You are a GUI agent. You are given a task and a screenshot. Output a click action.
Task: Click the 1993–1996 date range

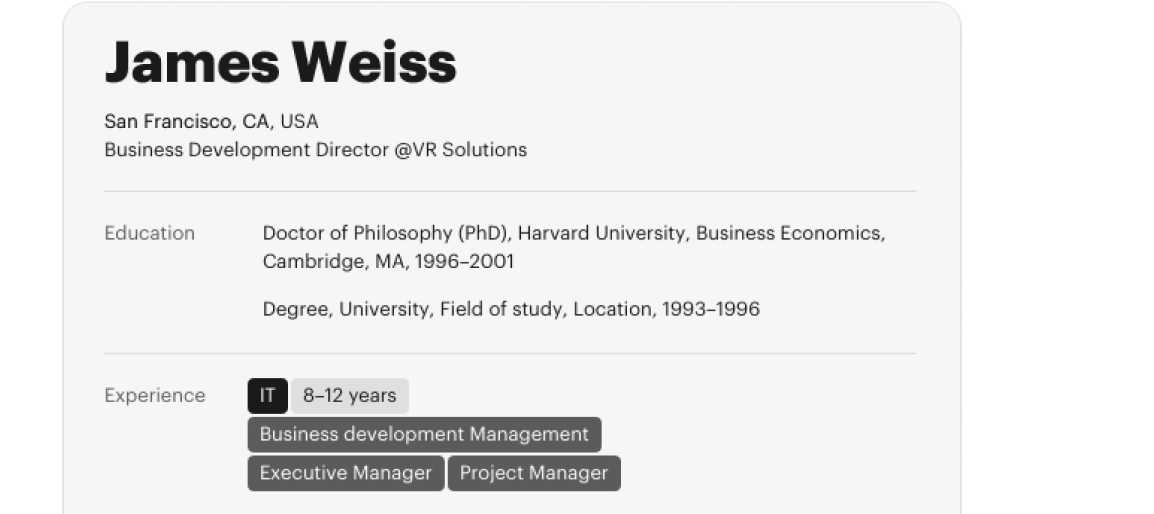tap(711, 309)
